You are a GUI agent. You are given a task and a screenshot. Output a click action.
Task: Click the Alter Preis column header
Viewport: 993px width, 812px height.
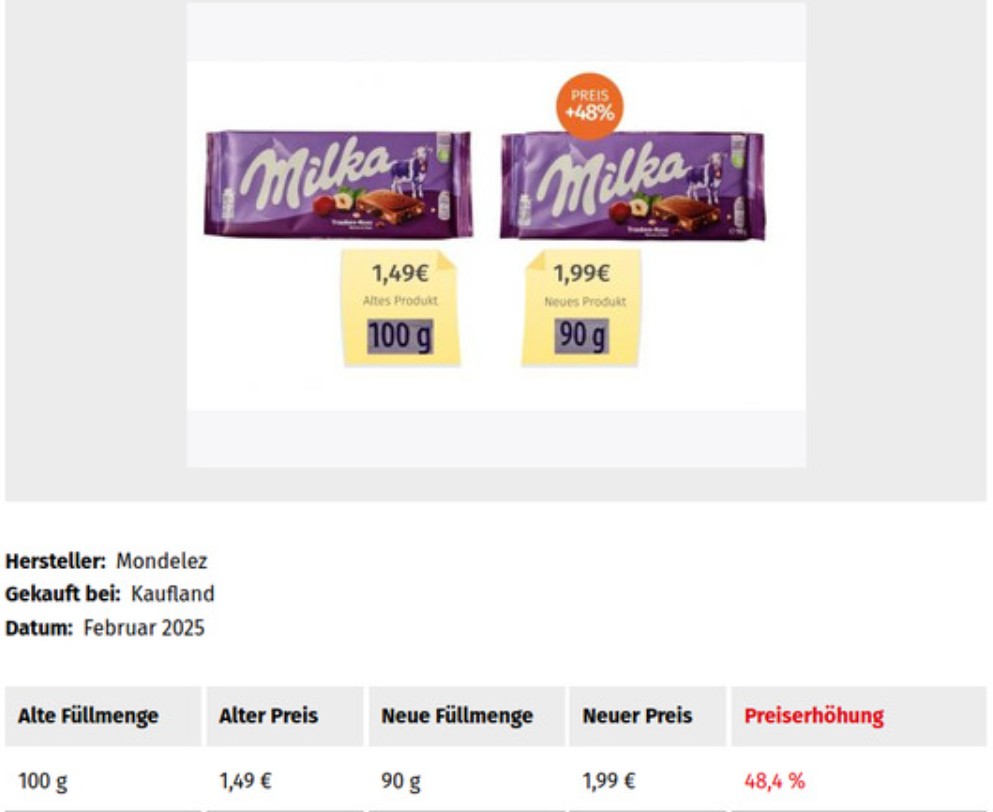pos(268,716)
